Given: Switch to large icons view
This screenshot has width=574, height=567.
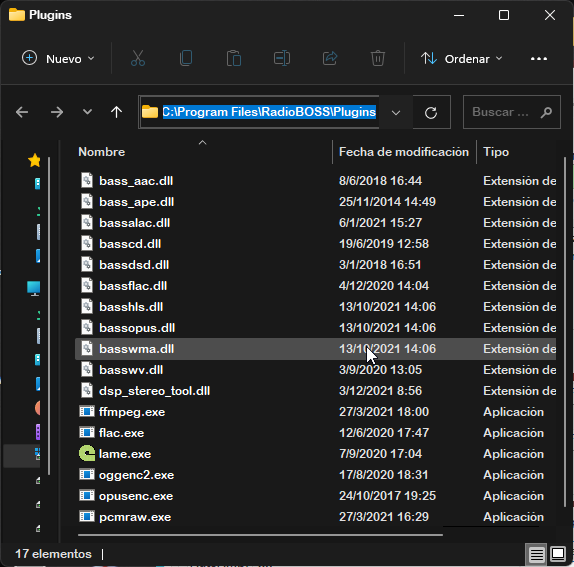Looking at the screenshot, I should pyautogui.click(x=558, y=553).
